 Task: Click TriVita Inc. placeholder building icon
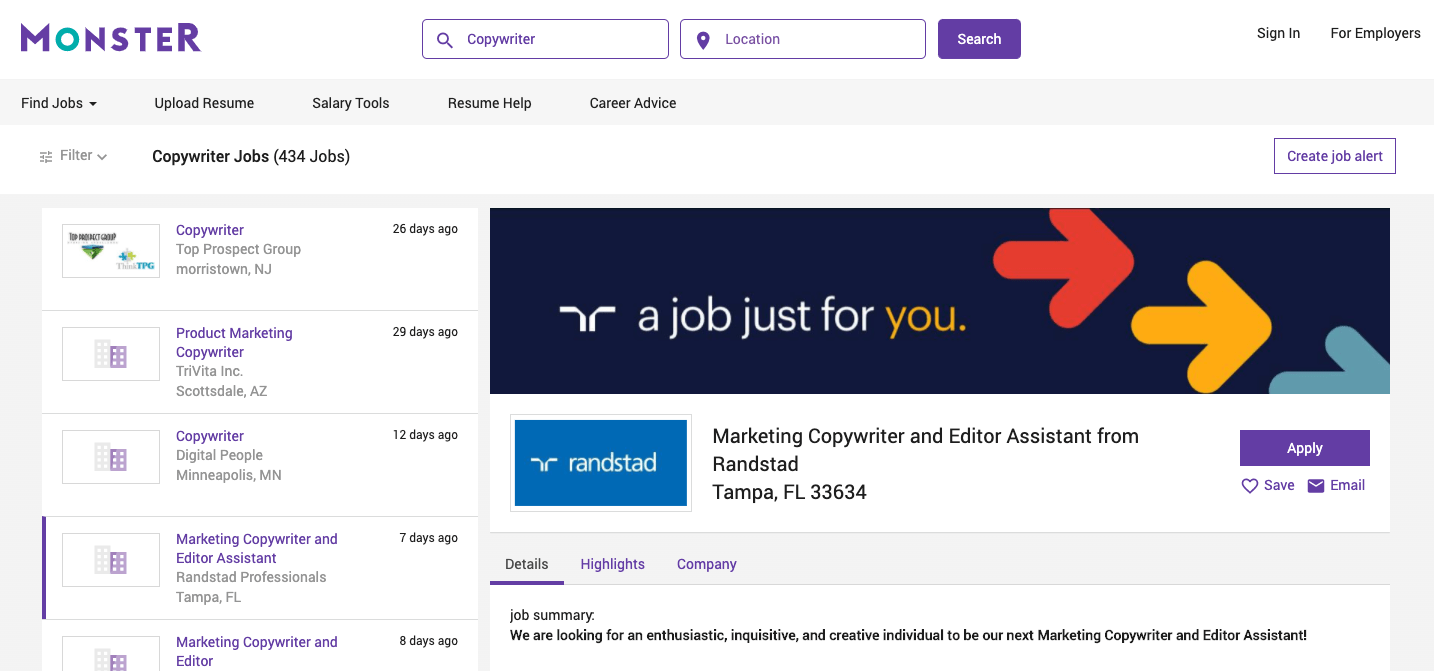click(x=111, y=354)
